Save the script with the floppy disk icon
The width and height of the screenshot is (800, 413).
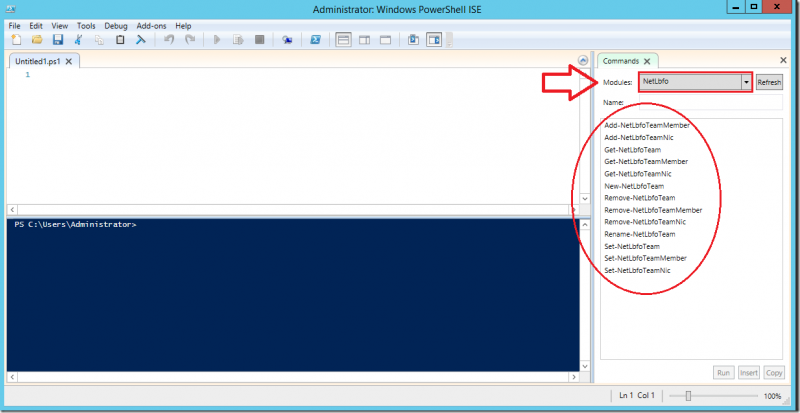58,39
